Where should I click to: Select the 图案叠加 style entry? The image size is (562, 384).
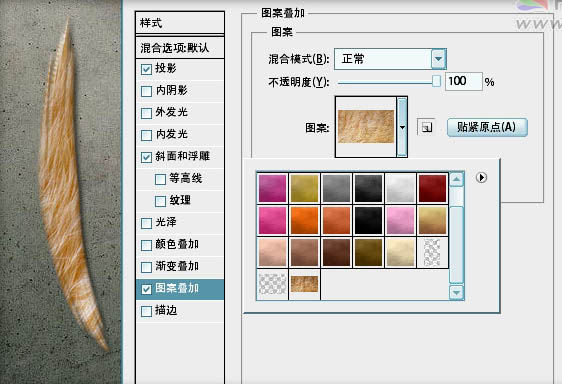click(x=180, y=289)
